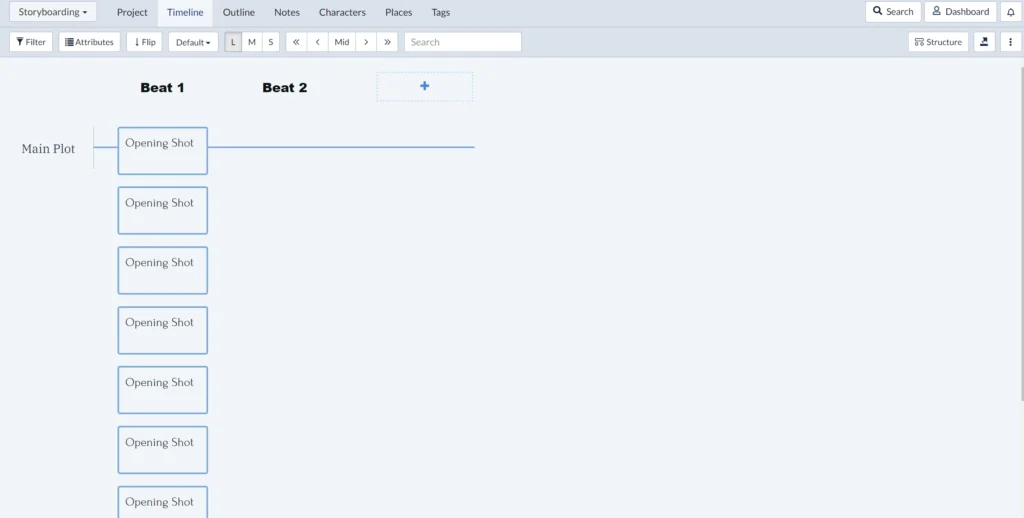The image size is (1024, 518).
Task: Open notifications bell
Action: pyautogui.click(x=1010, y=12)
